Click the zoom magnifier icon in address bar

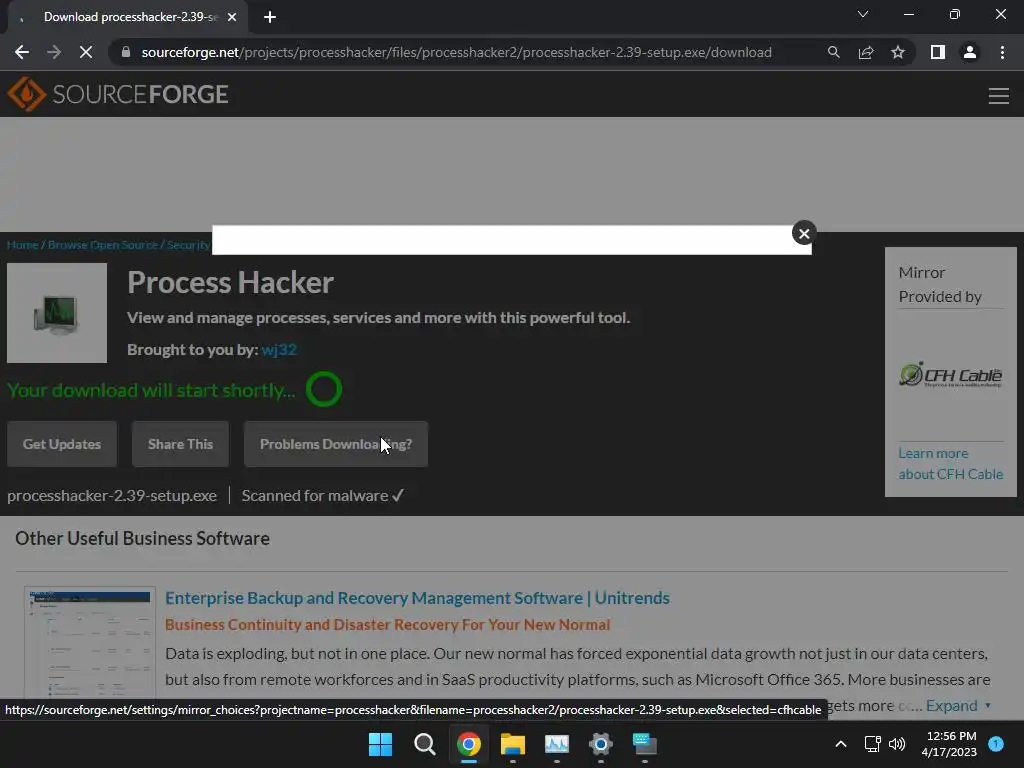click(x=833, y=52)
